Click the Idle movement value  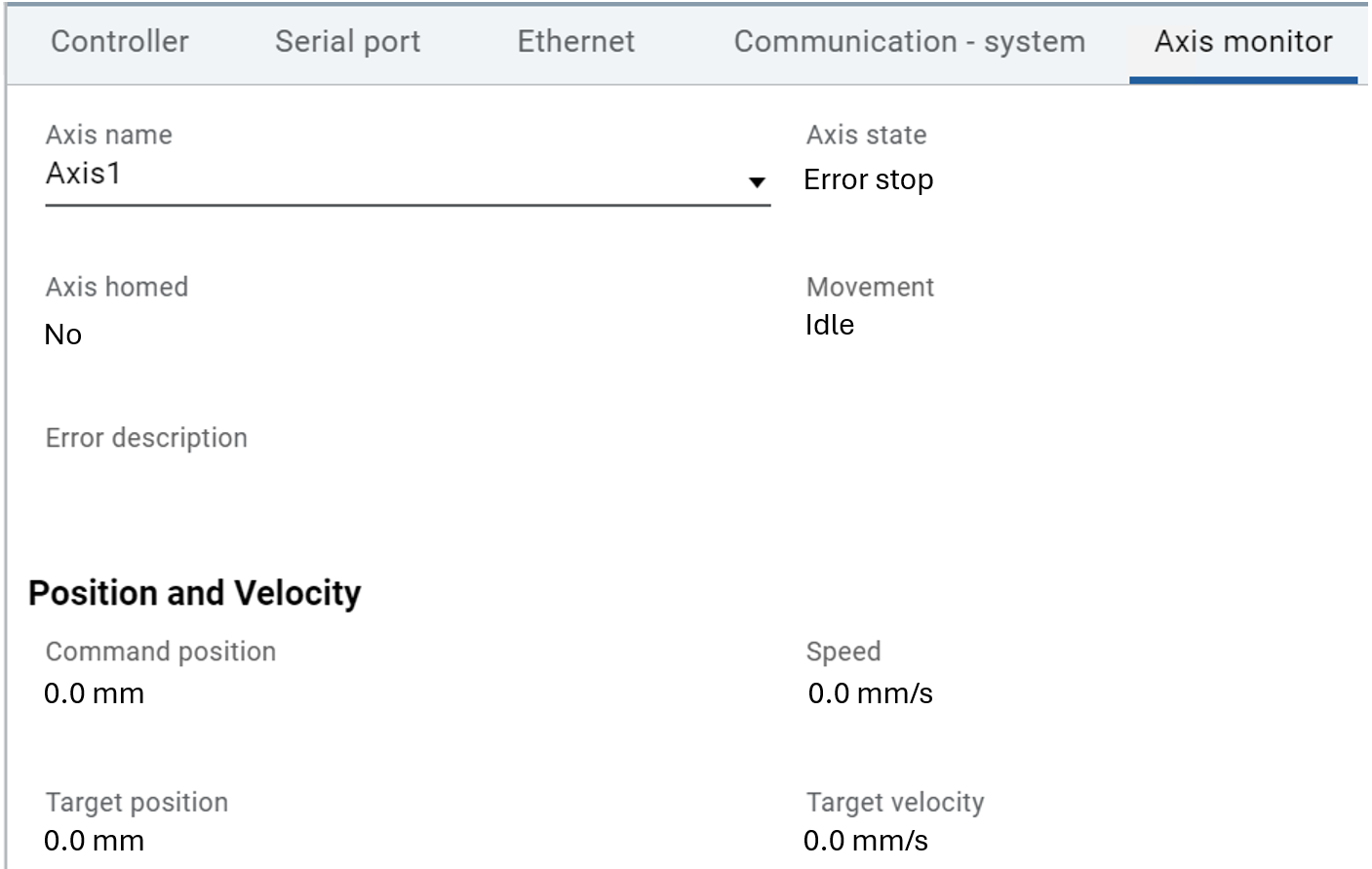[x=830, y=325]
